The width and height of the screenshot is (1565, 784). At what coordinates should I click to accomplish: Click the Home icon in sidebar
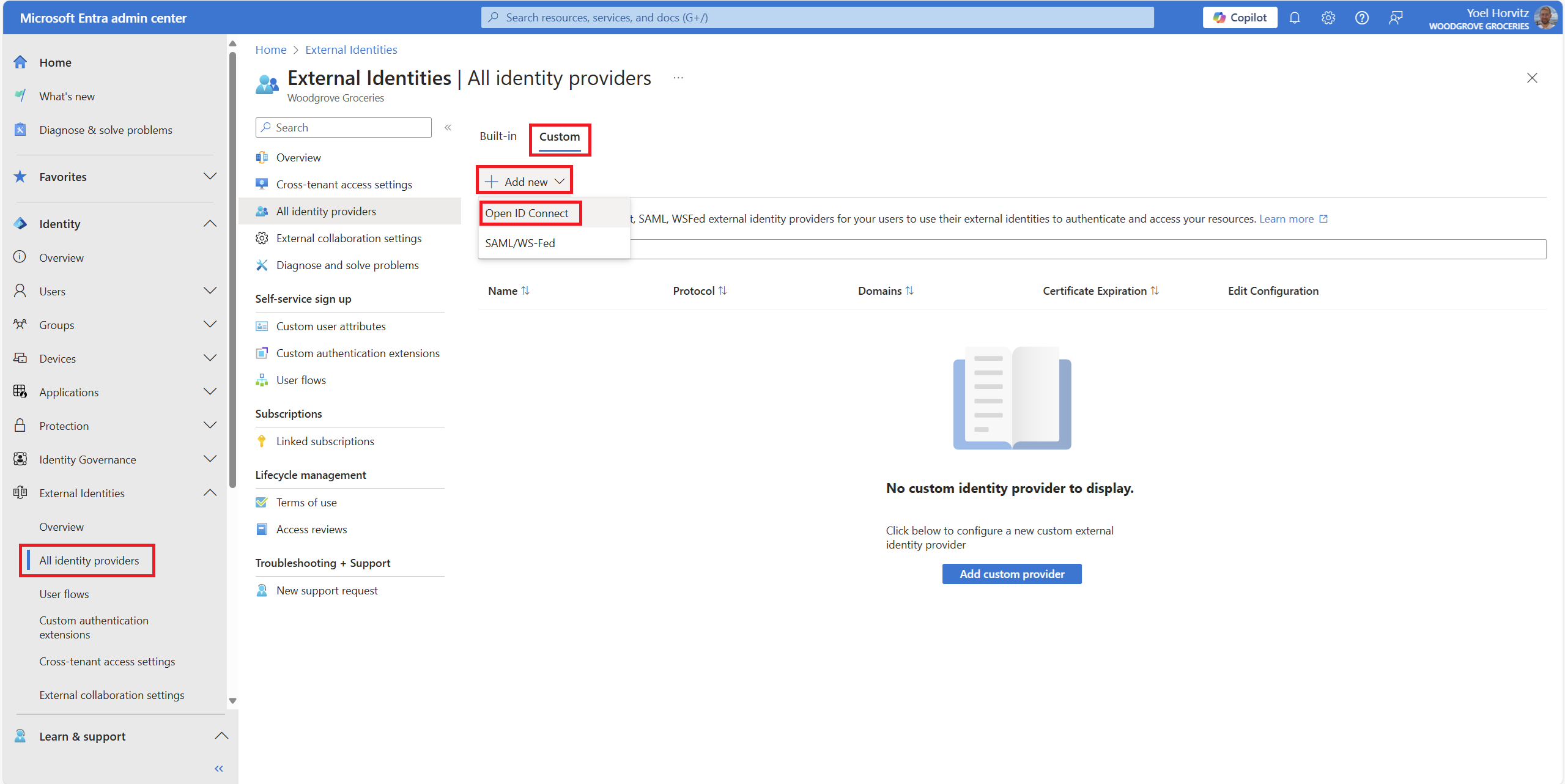20,62
